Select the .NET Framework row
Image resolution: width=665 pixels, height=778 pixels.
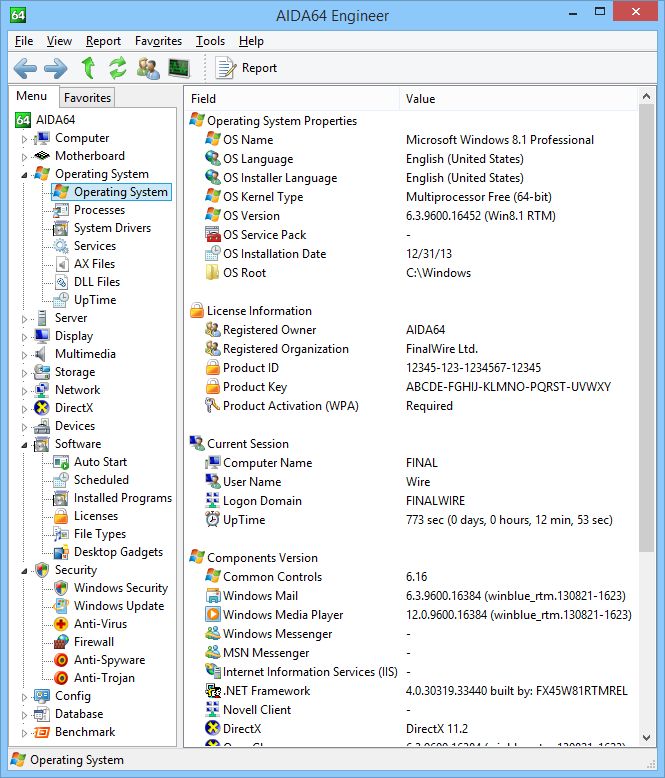(411, 691)
